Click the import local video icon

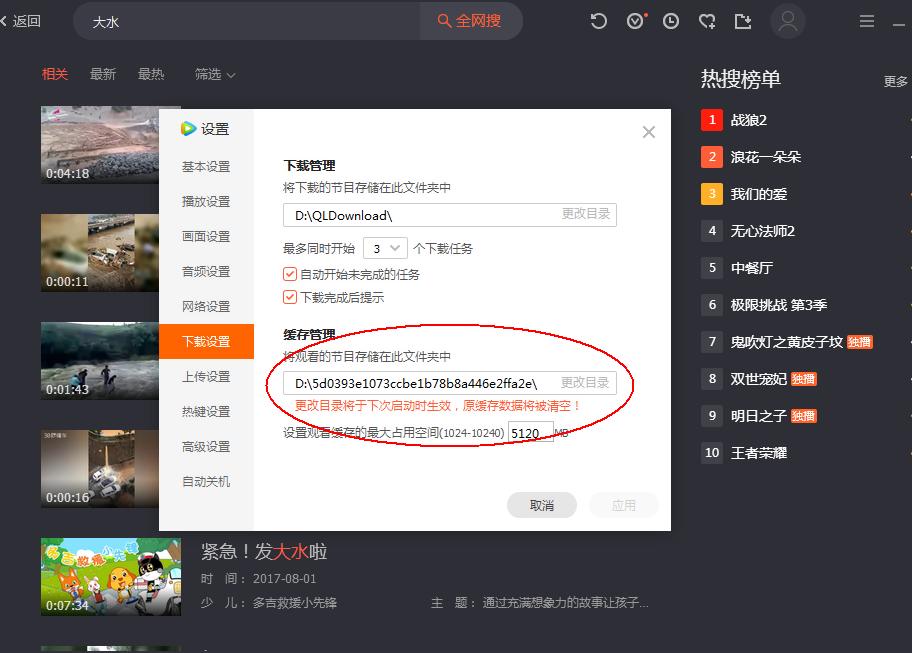(743, 20)
